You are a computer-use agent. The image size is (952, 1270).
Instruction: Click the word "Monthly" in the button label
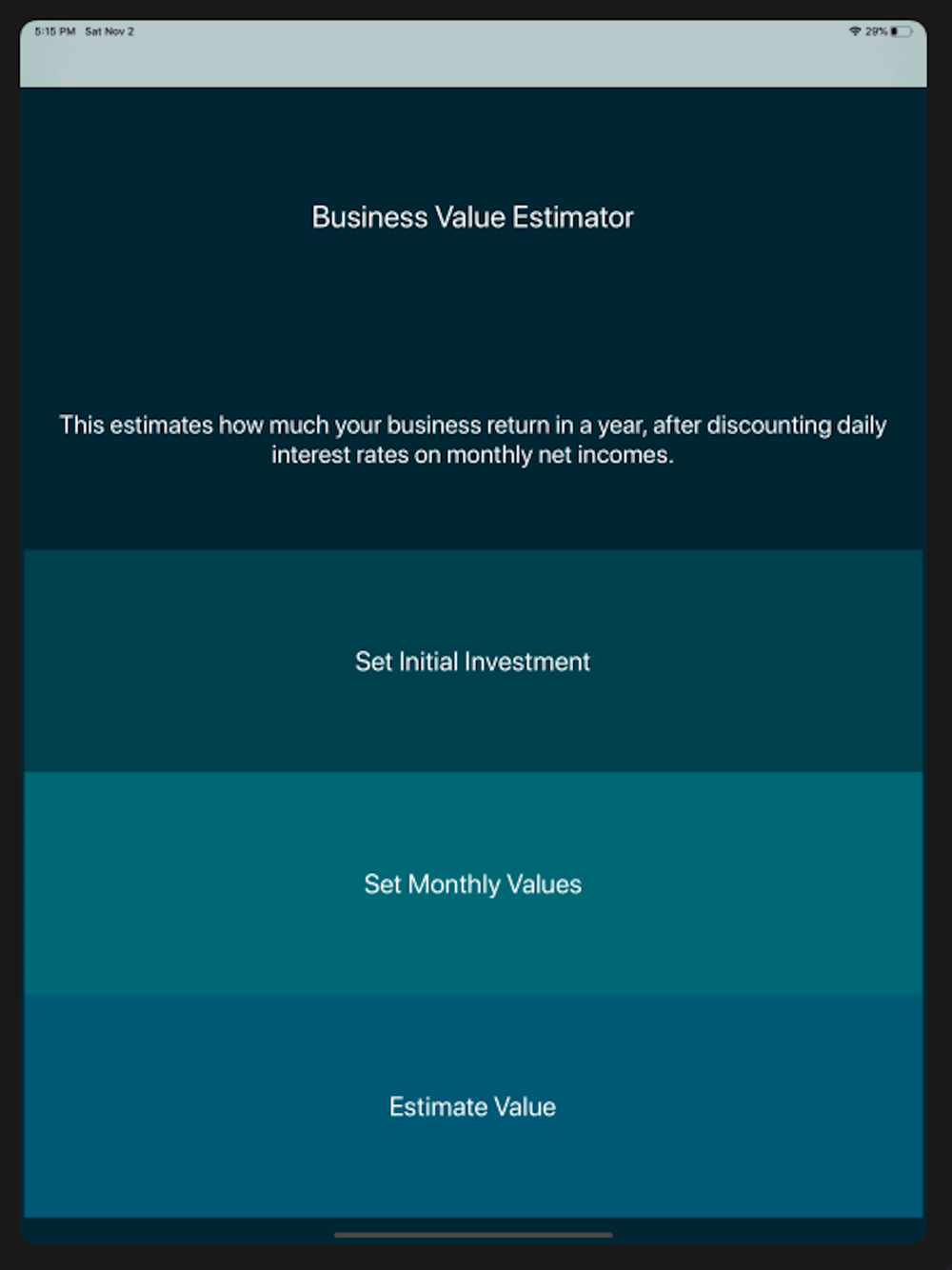pos(453,884)
